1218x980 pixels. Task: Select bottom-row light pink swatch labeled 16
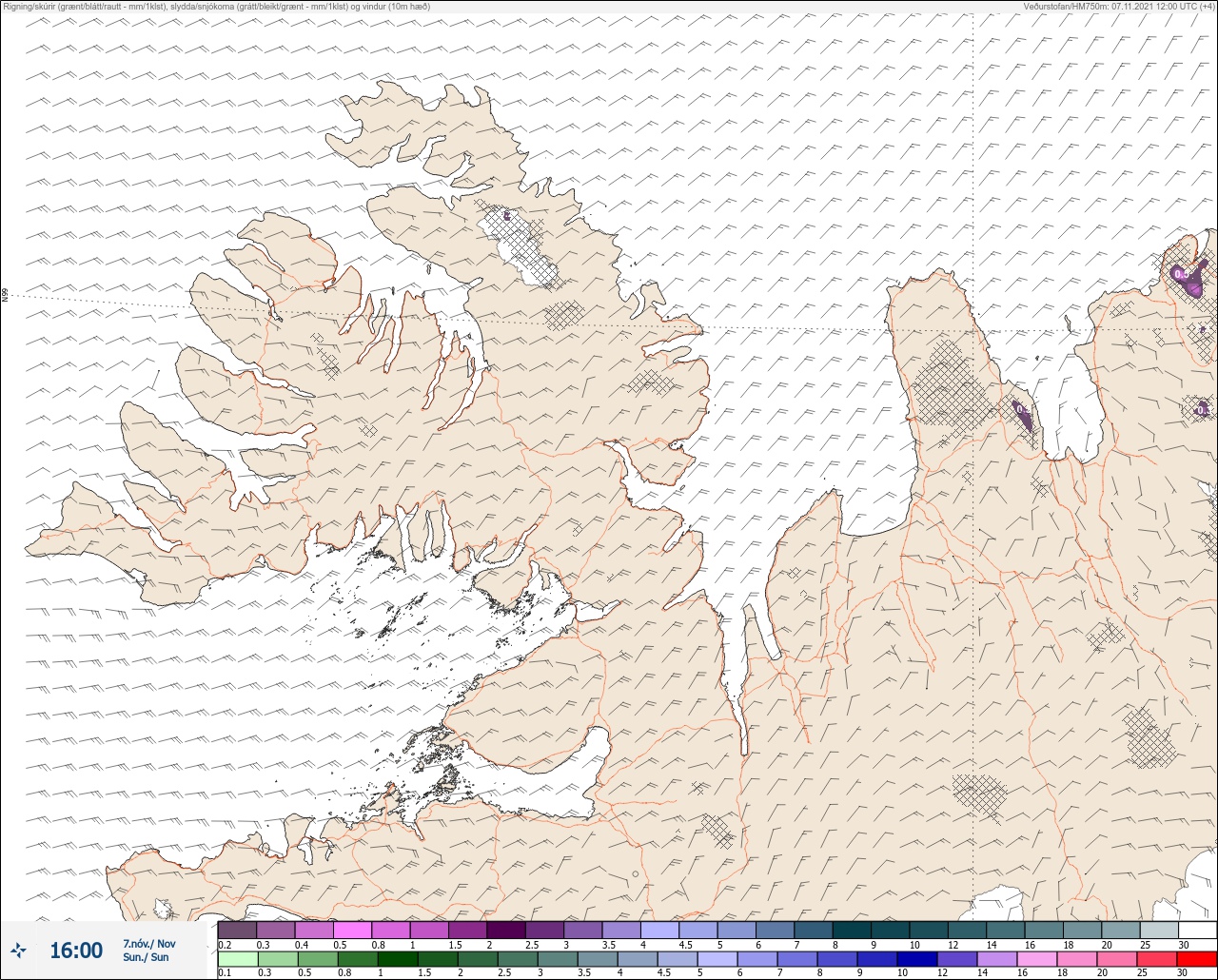1037,958
